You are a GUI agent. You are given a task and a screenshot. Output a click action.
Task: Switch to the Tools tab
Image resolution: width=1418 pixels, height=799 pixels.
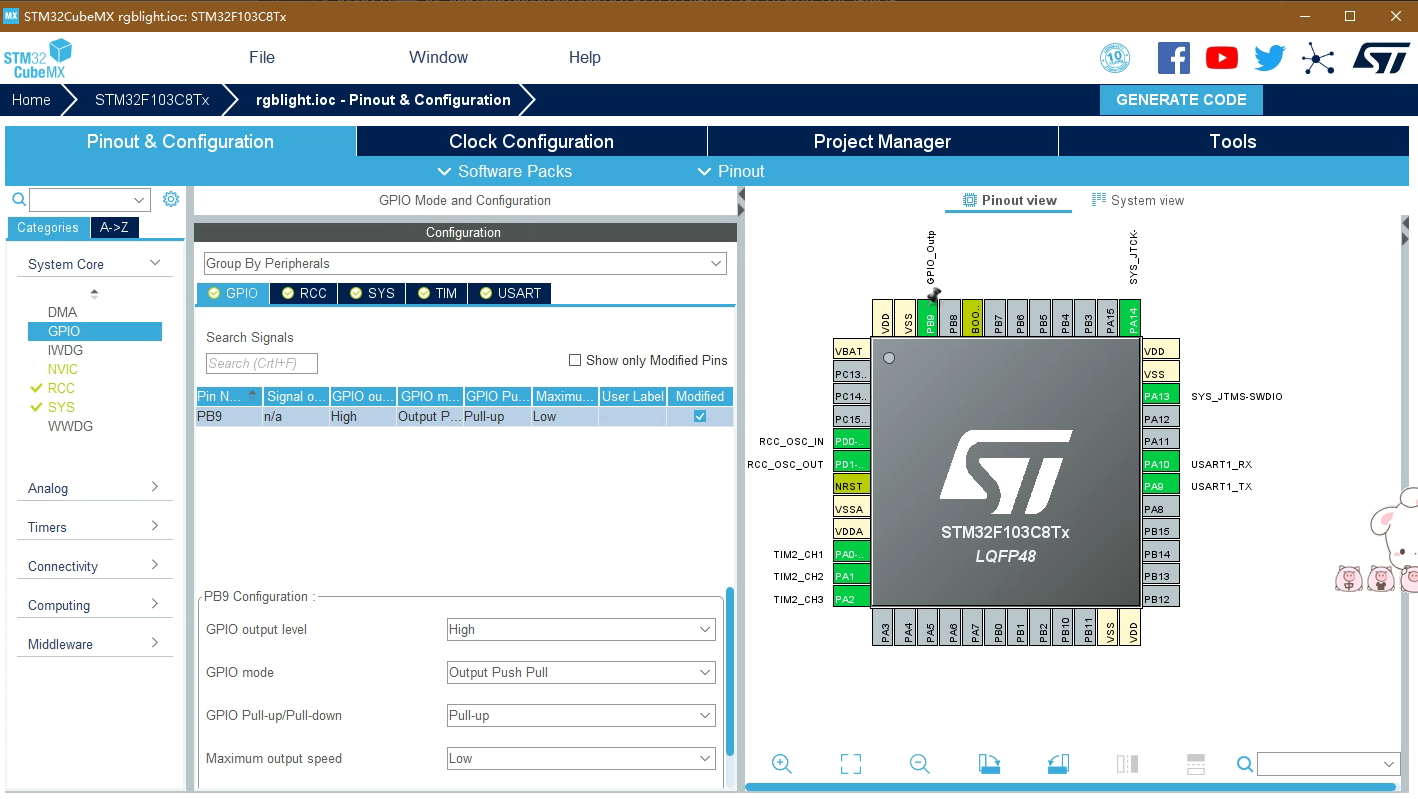[x=1233, y=141]
